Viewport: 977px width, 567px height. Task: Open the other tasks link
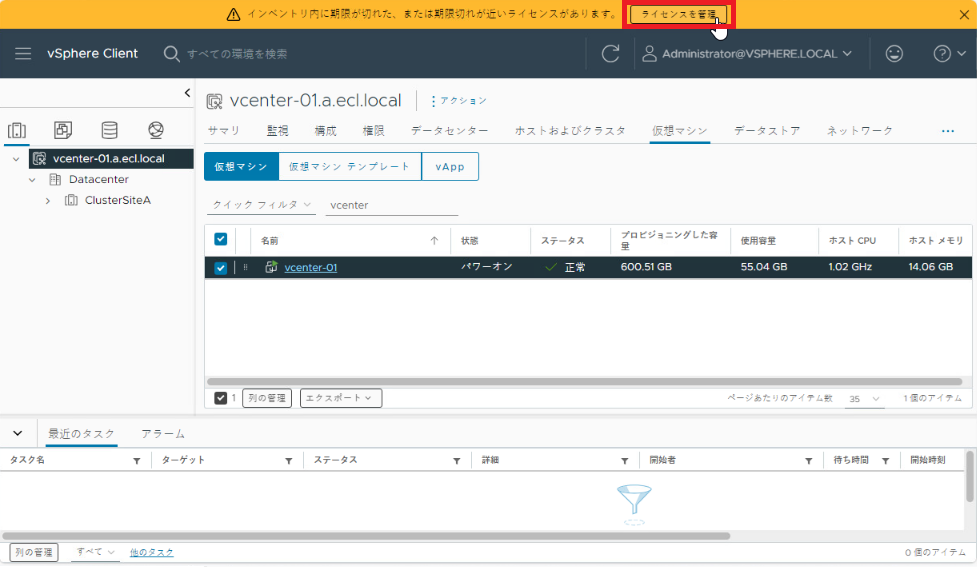(151, 552)
